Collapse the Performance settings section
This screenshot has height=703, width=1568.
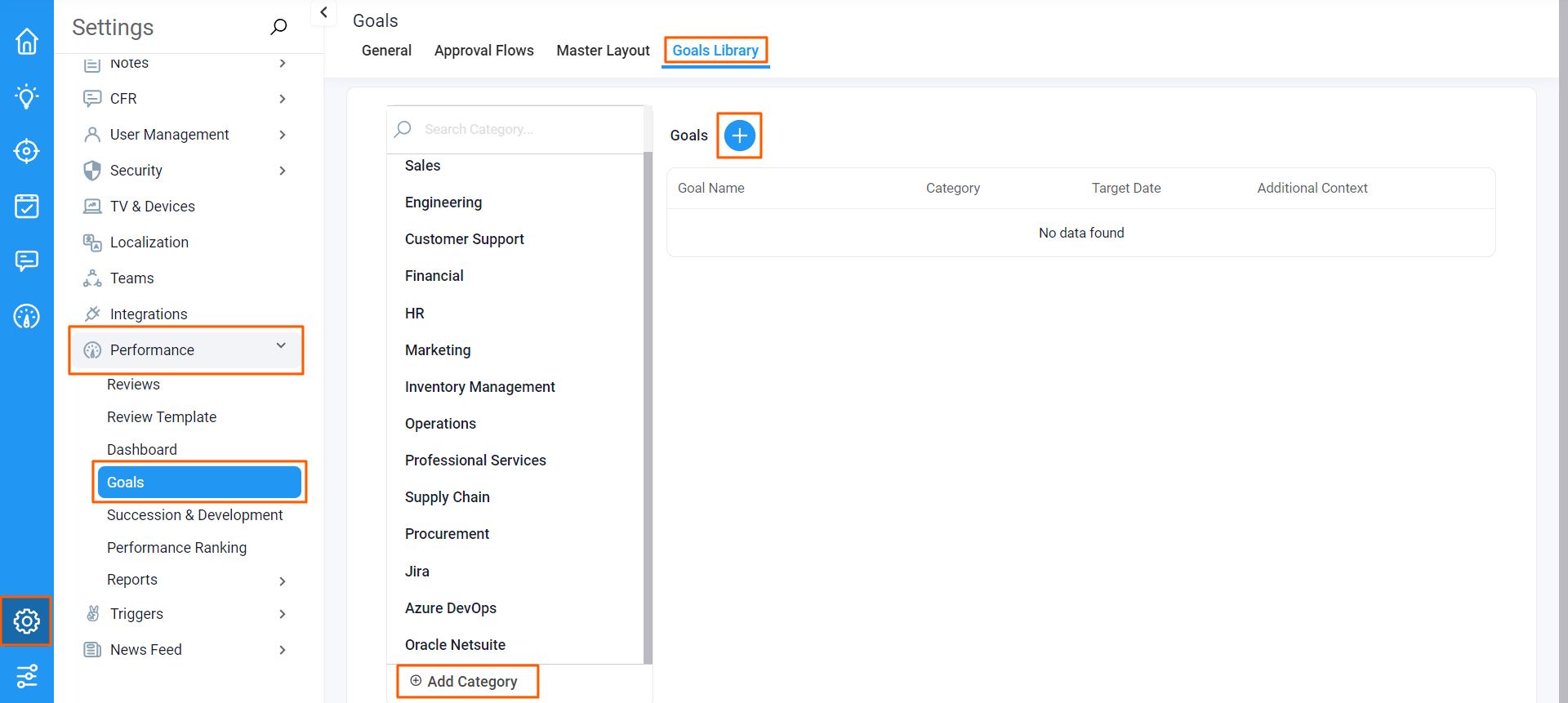pos(281,346)
